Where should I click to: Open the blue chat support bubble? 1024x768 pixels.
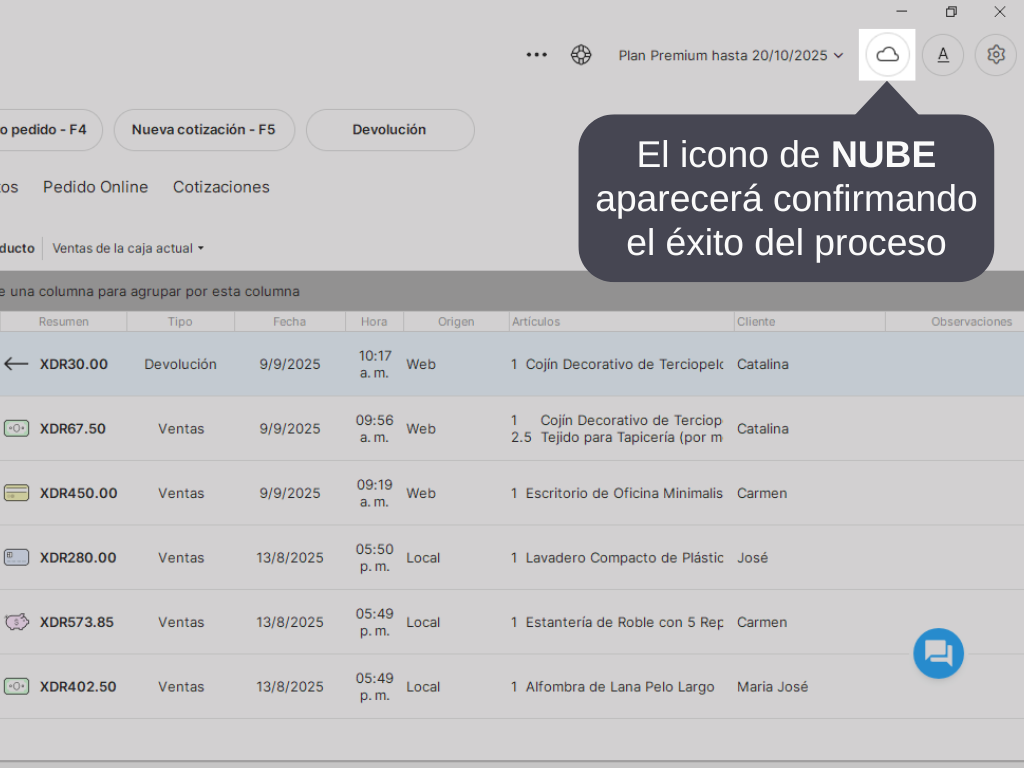pyautogui.click(x=938, y=653)
